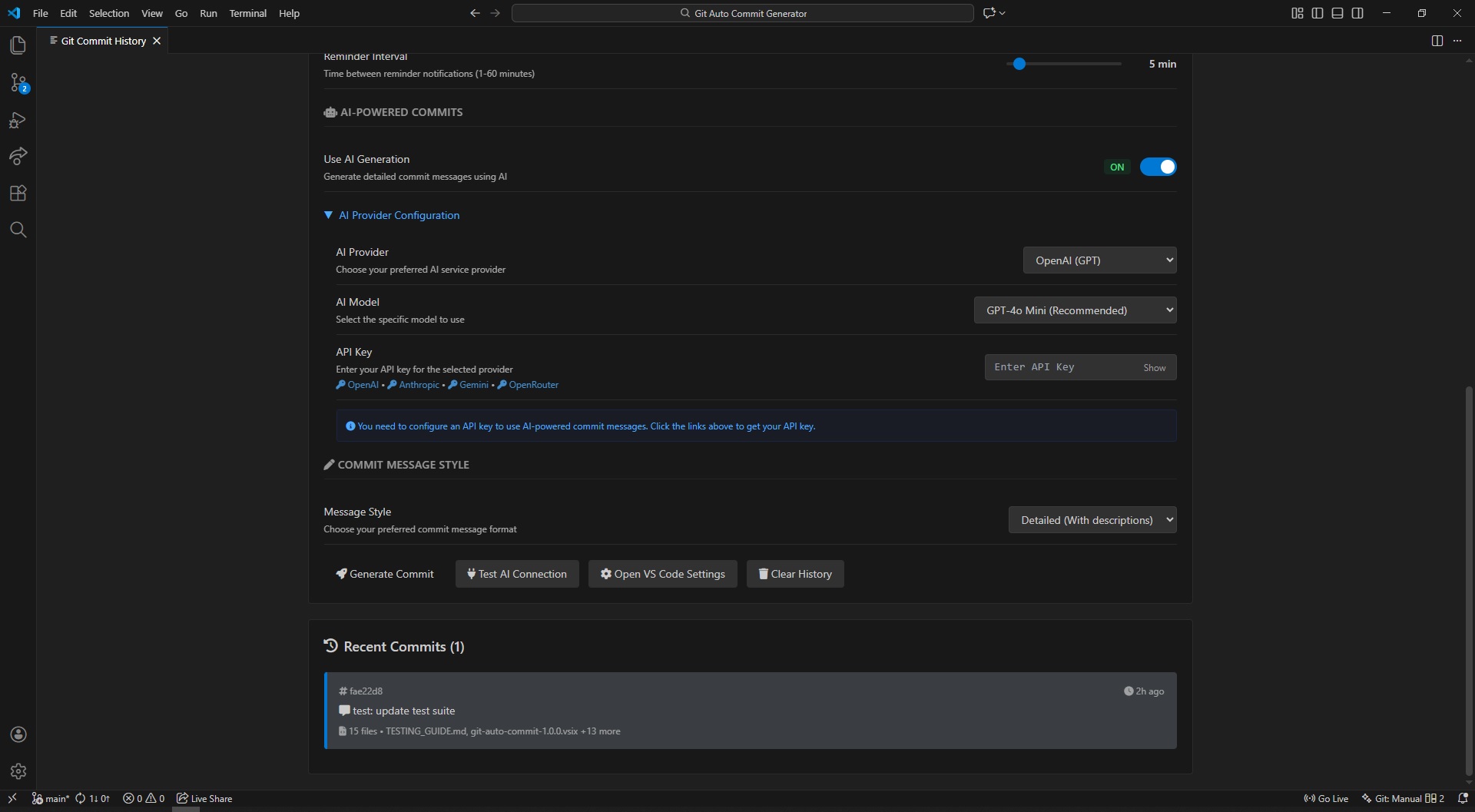Screen dimensions: 1475x812
Task: Click the Go Live icon in the status bar
Action: tap(1326, 798)
